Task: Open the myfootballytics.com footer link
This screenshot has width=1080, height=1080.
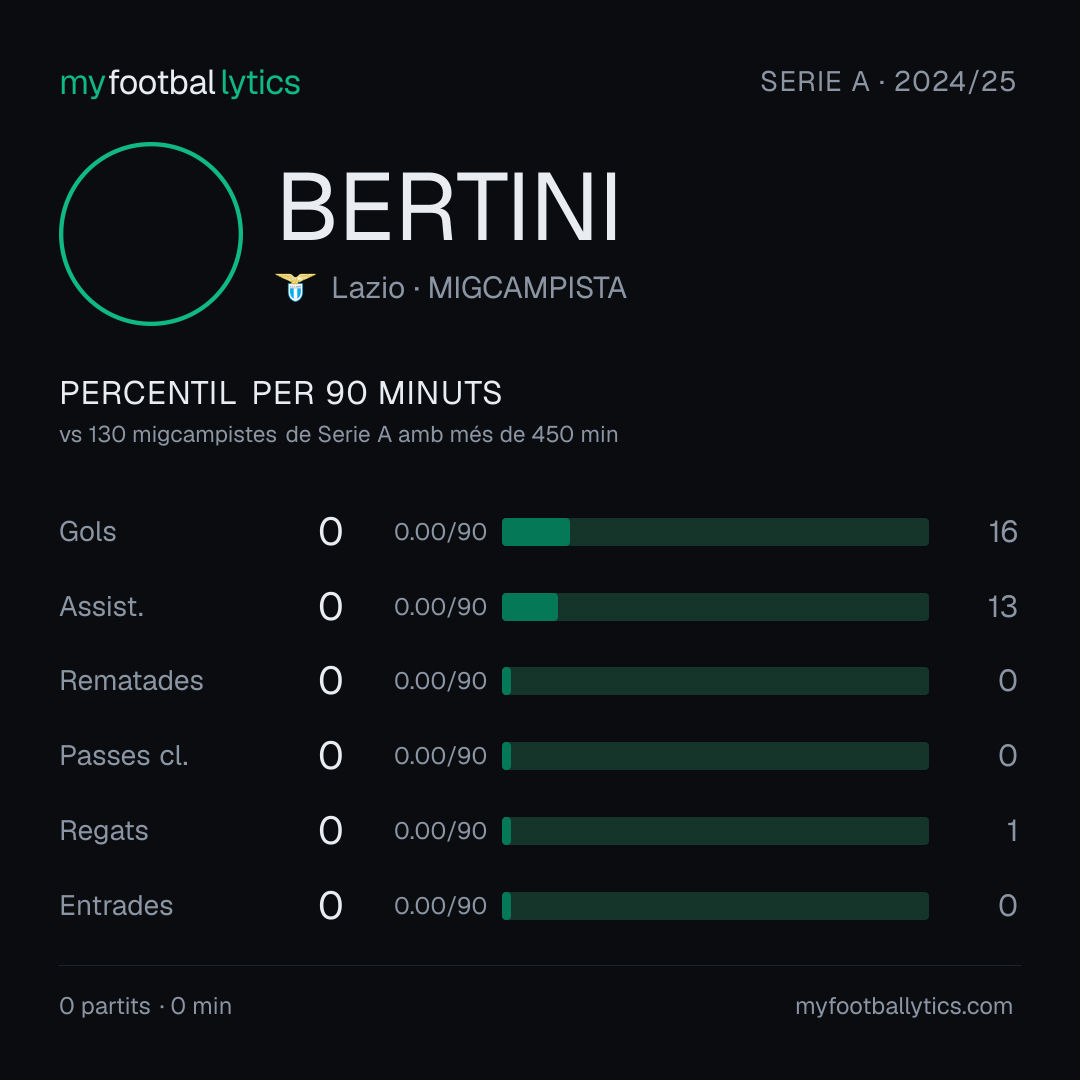Action: [x=904, y=1006]
